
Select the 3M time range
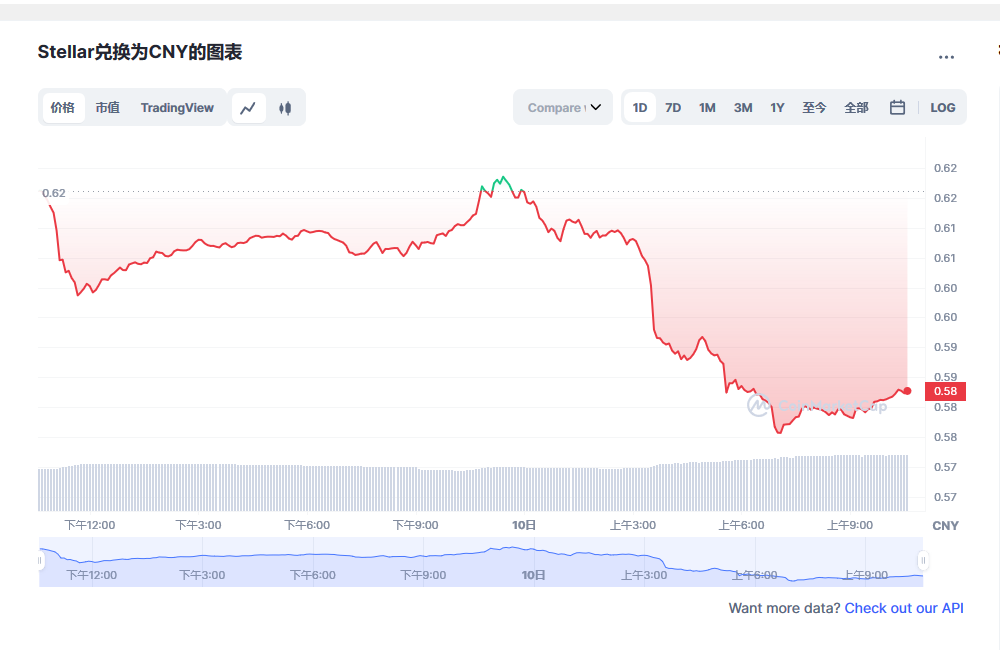[x=743, y=108]
